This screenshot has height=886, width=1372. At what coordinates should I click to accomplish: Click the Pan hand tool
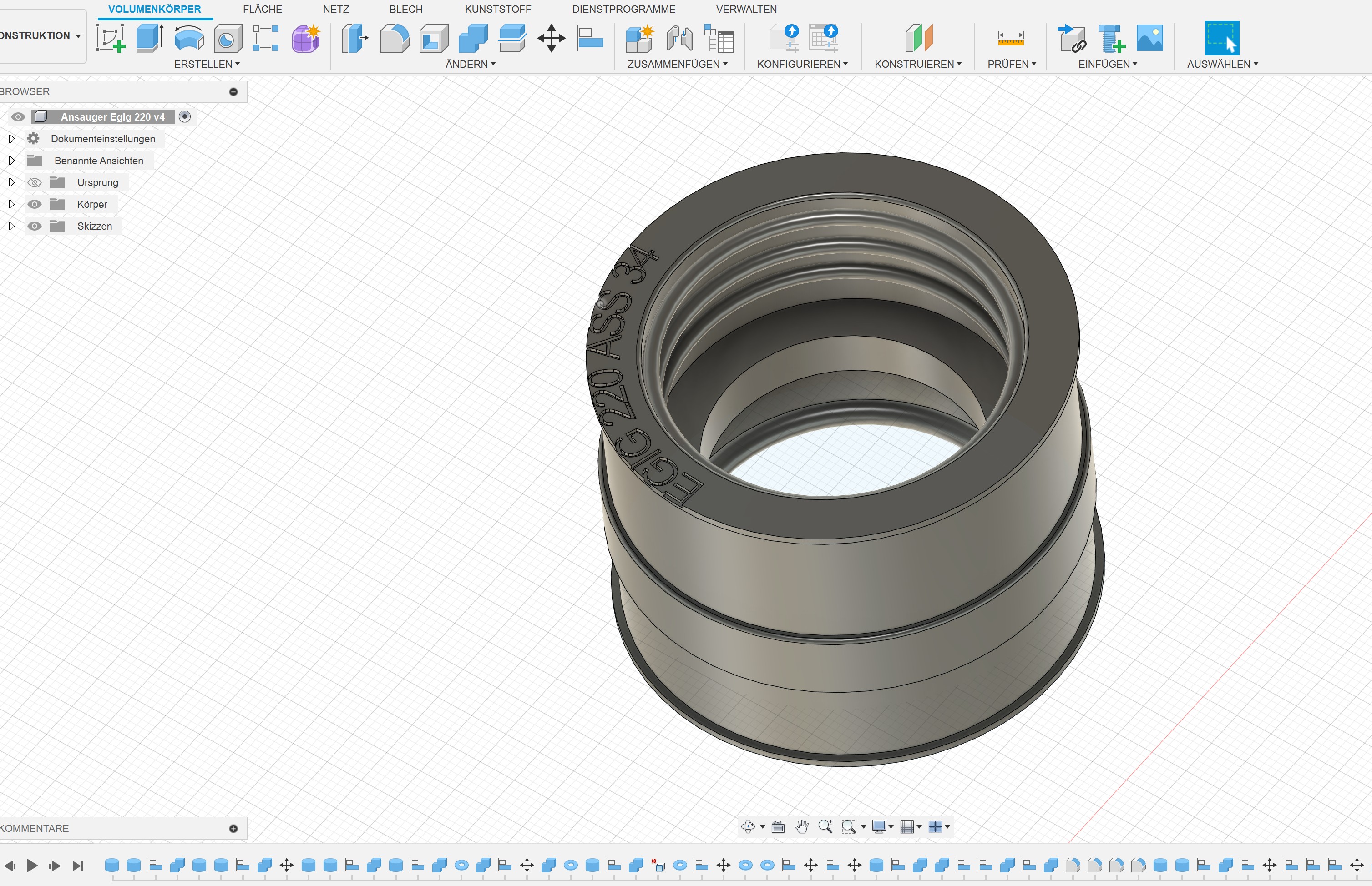[x=802, y=827]
